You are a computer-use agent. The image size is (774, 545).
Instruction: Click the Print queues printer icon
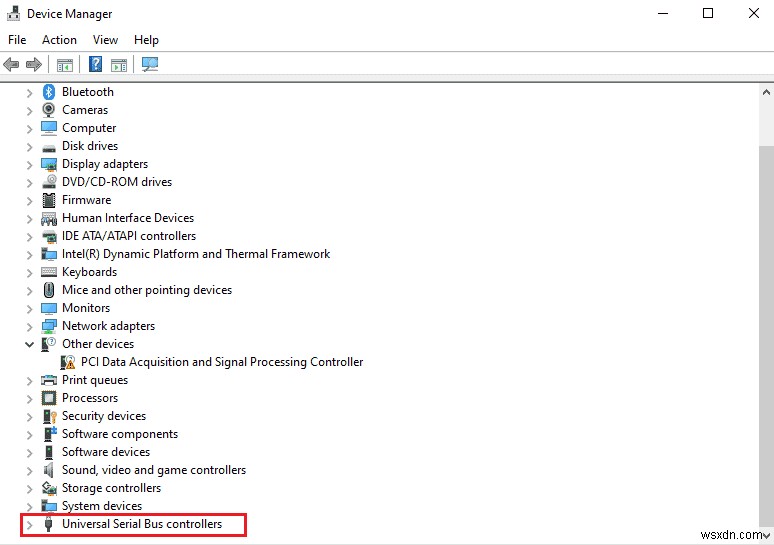(49, 380)
